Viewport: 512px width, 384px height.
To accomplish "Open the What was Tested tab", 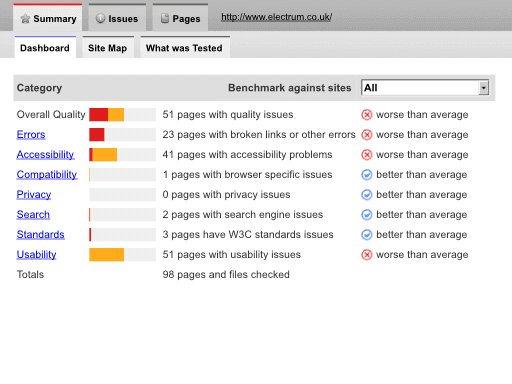I will click(184, 47).
